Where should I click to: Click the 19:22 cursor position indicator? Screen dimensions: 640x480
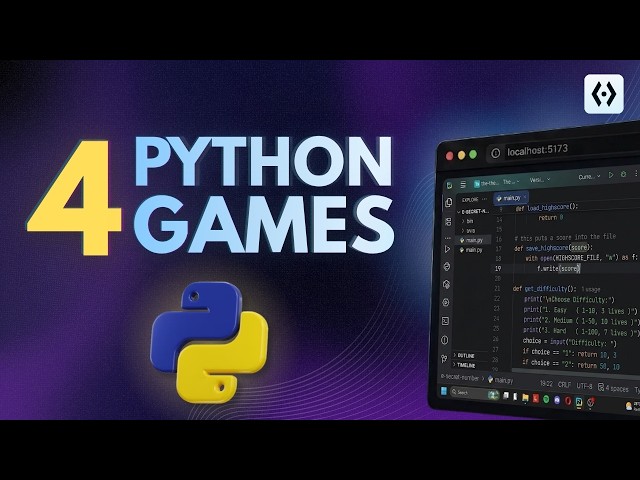tap(546, 384)
